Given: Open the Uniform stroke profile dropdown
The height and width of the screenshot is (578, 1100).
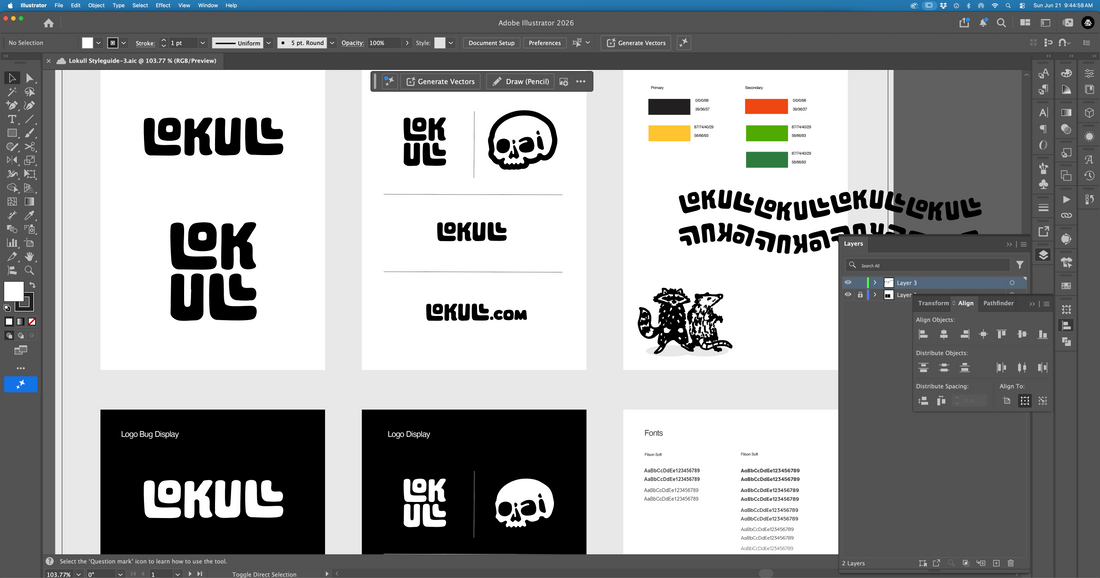Looking at the screenshot, I should (268, 43).
